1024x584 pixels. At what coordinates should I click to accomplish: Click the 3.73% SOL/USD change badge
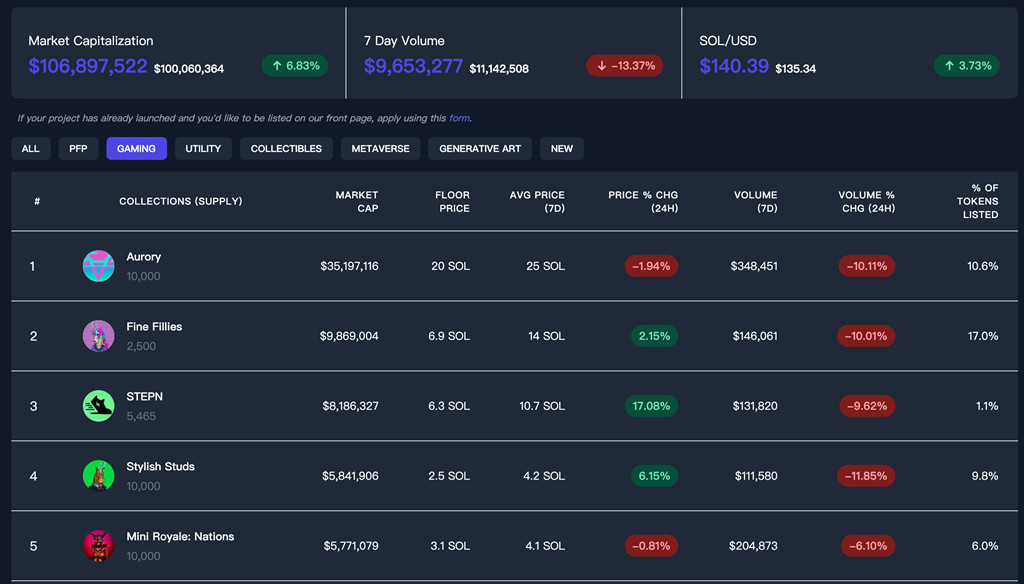967,65
